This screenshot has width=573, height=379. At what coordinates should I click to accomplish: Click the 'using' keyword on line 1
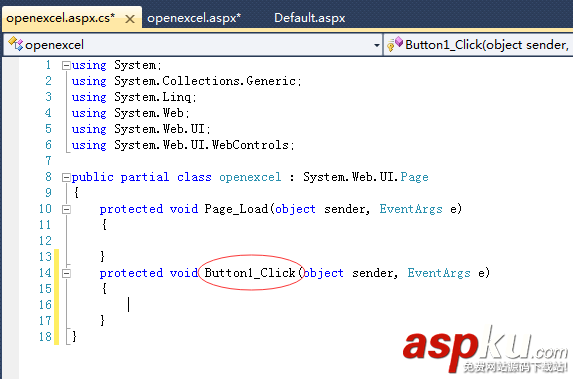coord(89,65)
